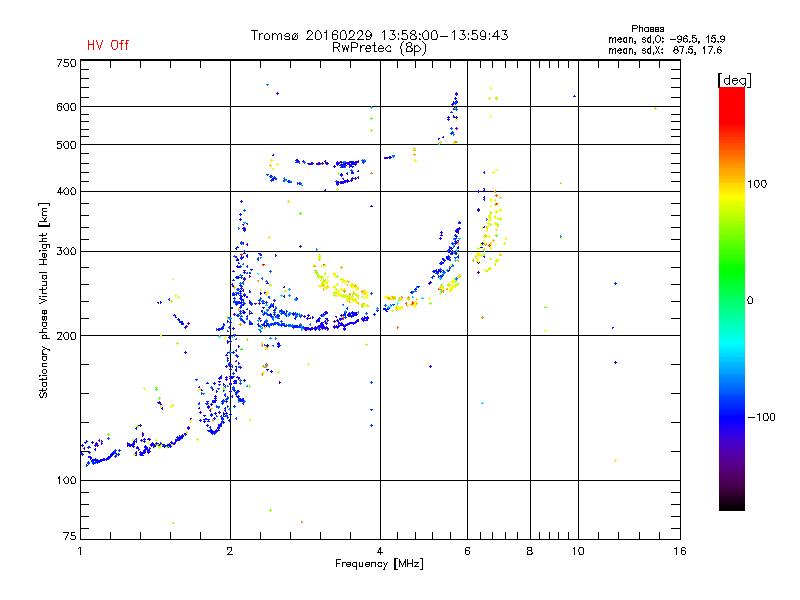Click the x-axis tick label '1'

coord(80,551)
